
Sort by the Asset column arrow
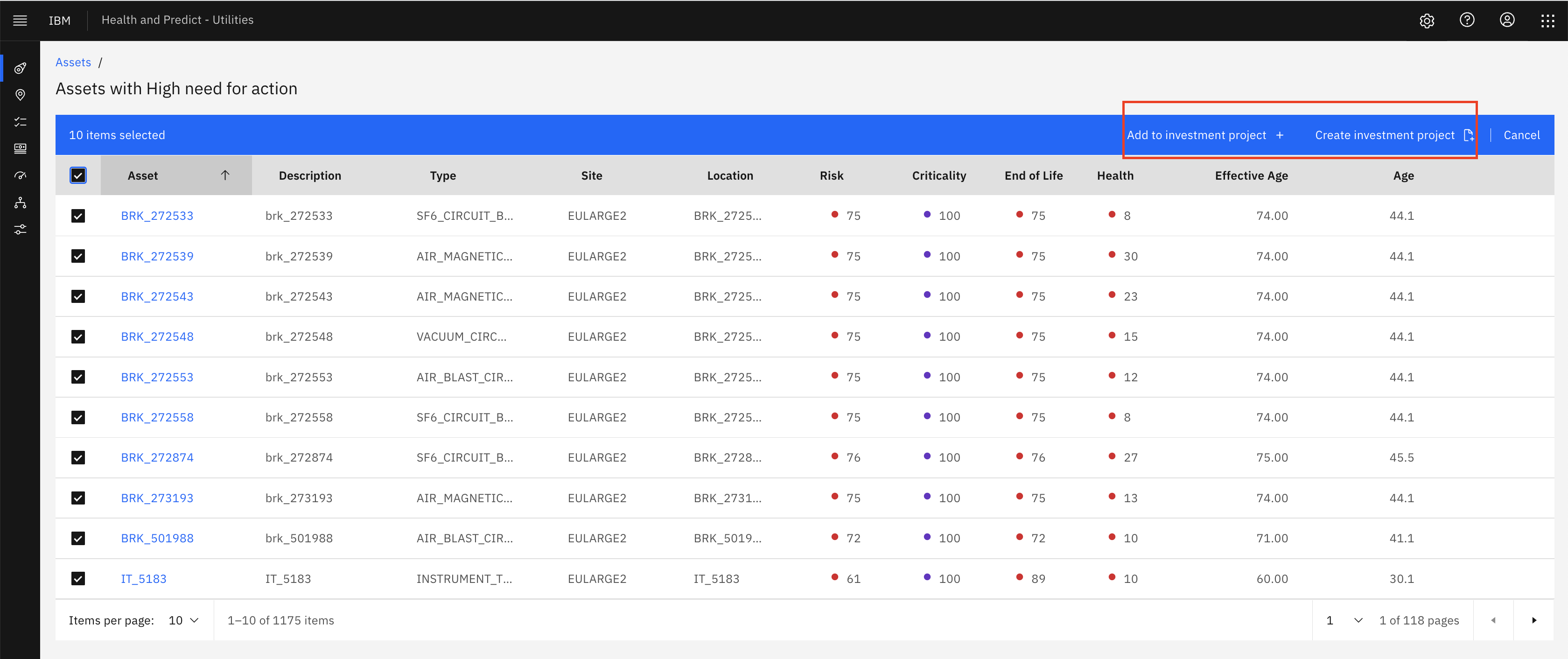[225, 175]
